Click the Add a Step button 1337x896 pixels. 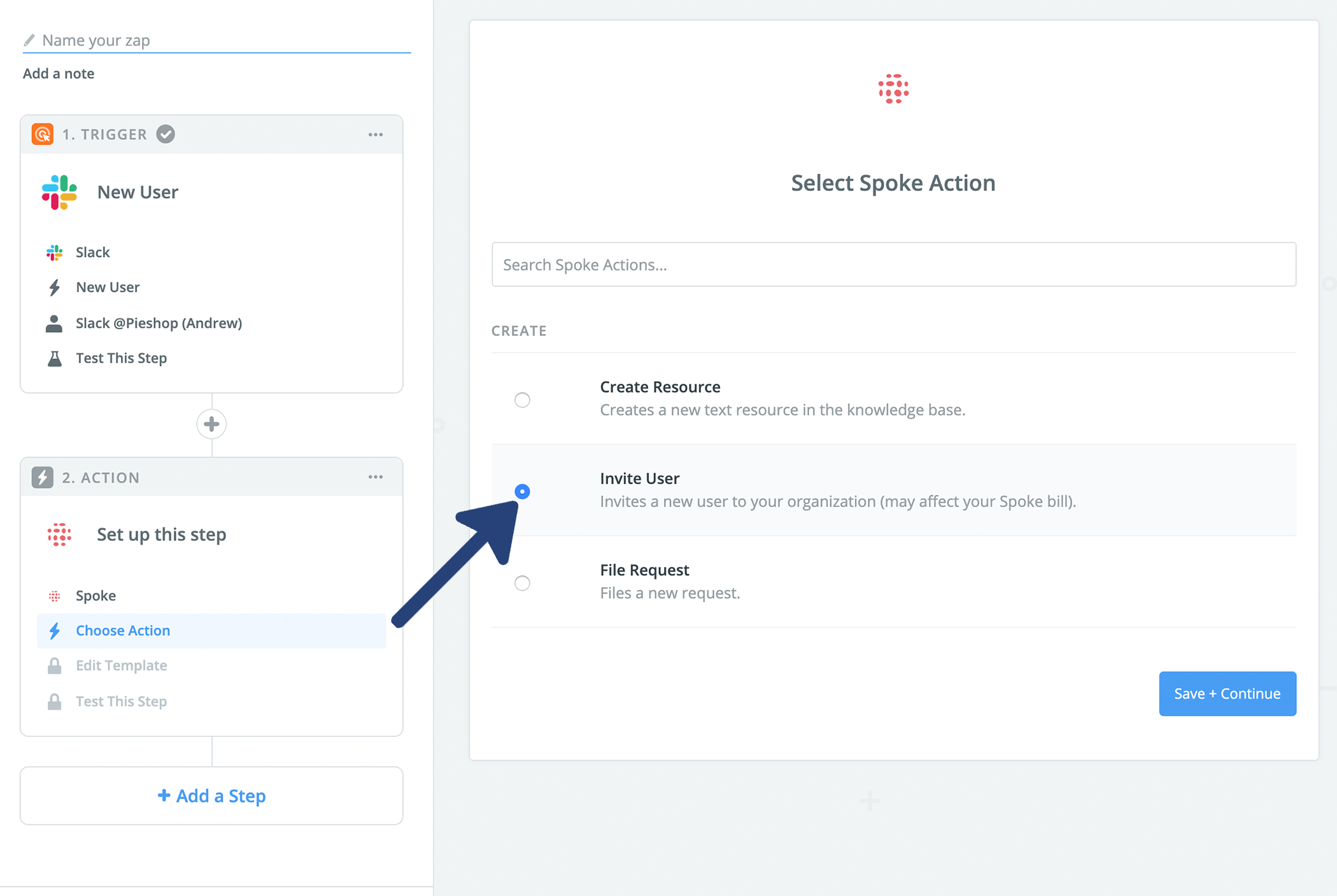coord(211,795)
